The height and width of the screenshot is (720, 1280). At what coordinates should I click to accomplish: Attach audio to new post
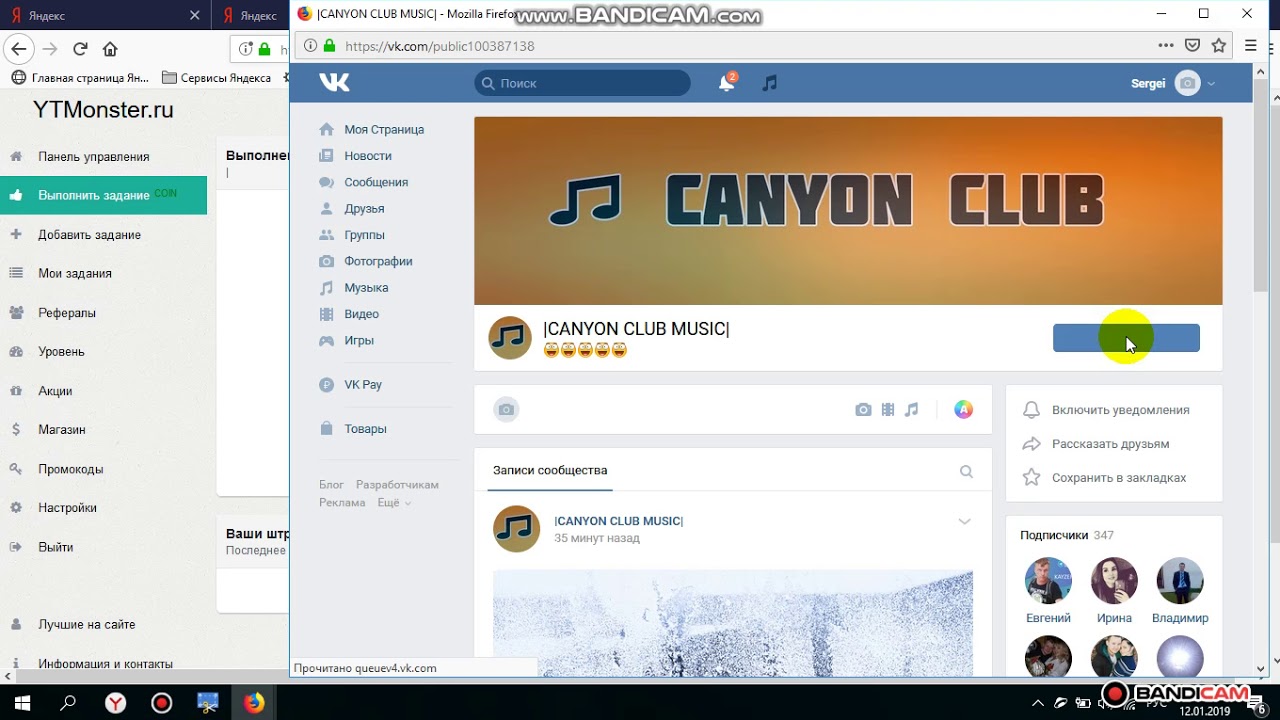[911, 410]
